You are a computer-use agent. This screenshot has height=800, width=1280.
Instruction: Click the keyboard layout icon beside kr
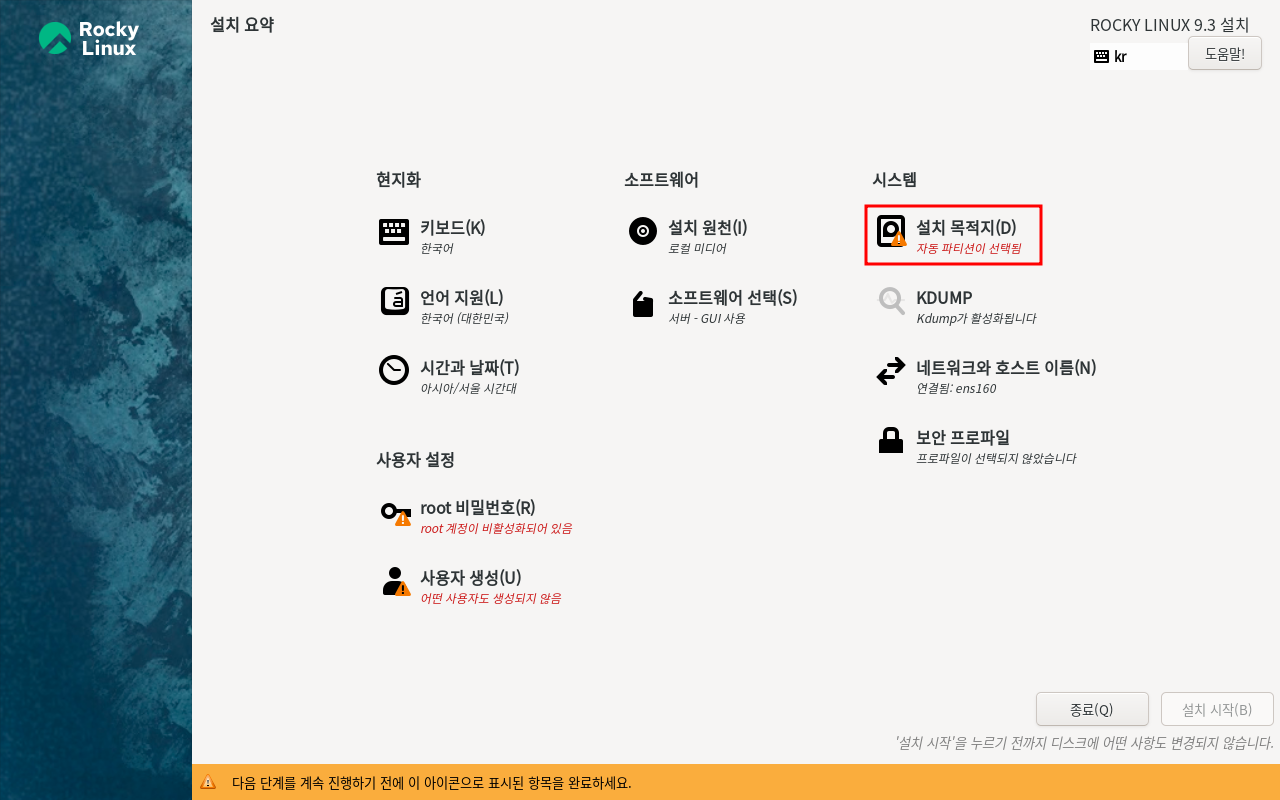click(x=1101, y=57)
